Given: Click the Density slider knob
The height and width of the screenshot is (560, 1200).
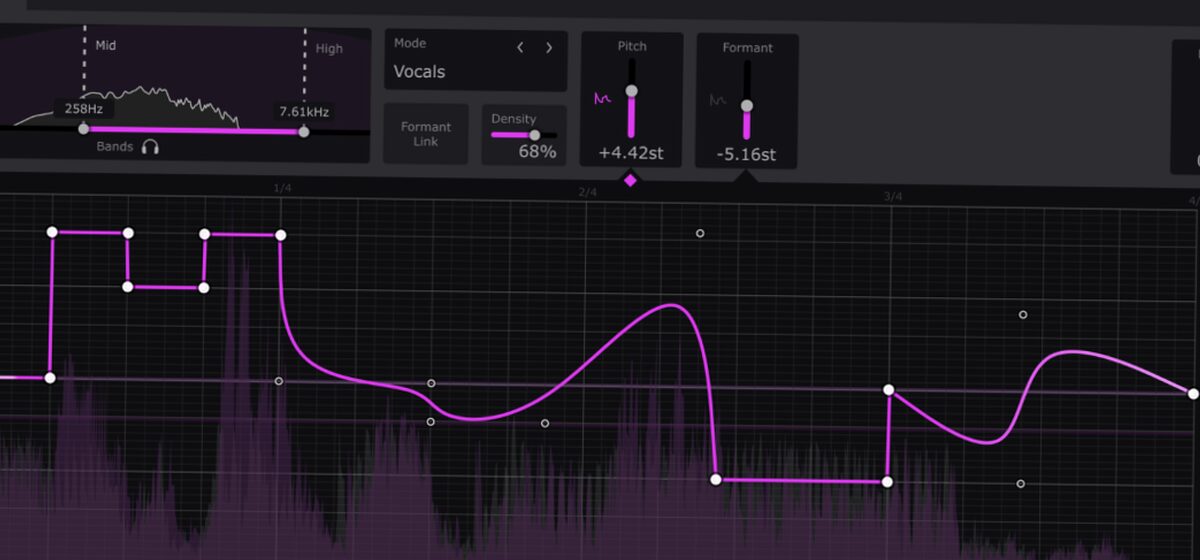Looking at the screenshot, I should (x=534, y=135).
